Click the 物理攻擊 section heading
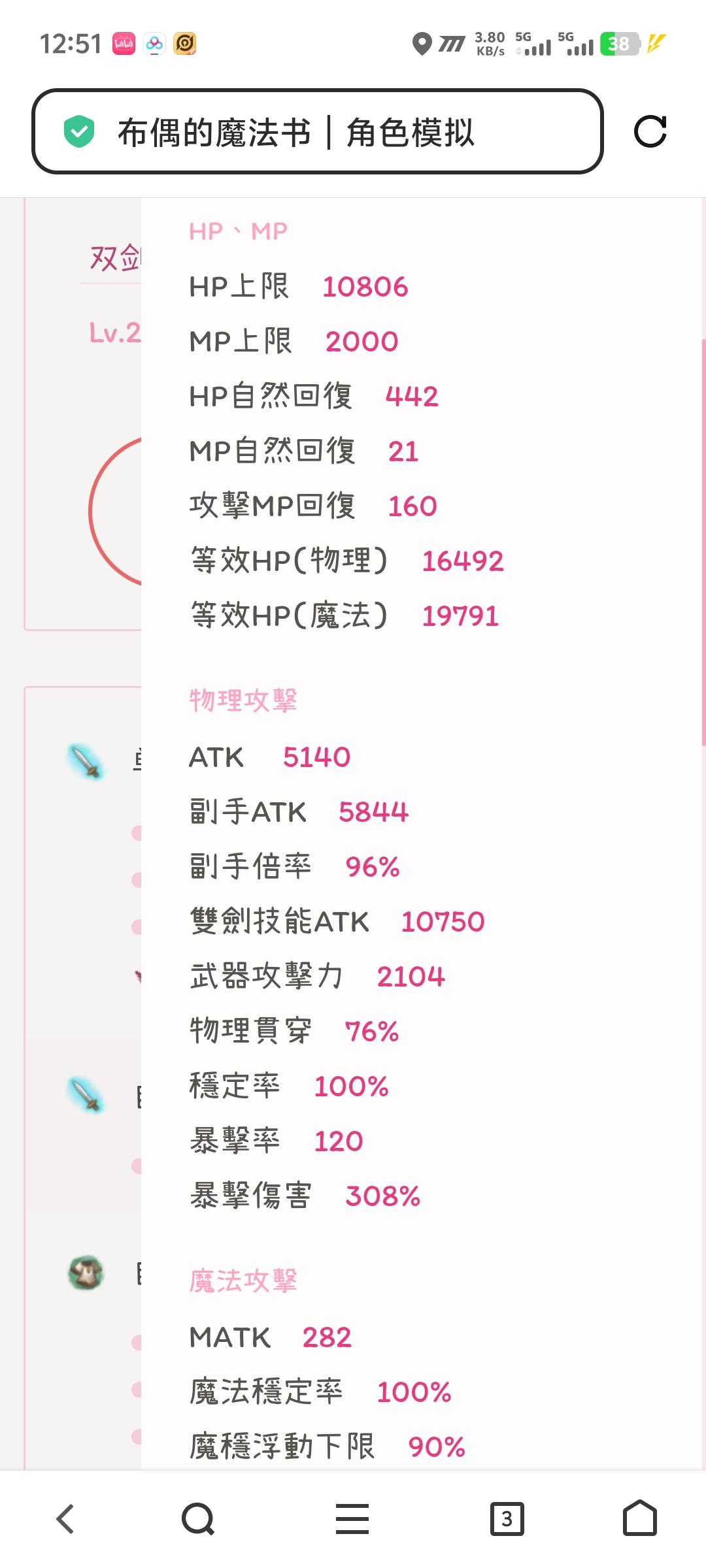 243,700
